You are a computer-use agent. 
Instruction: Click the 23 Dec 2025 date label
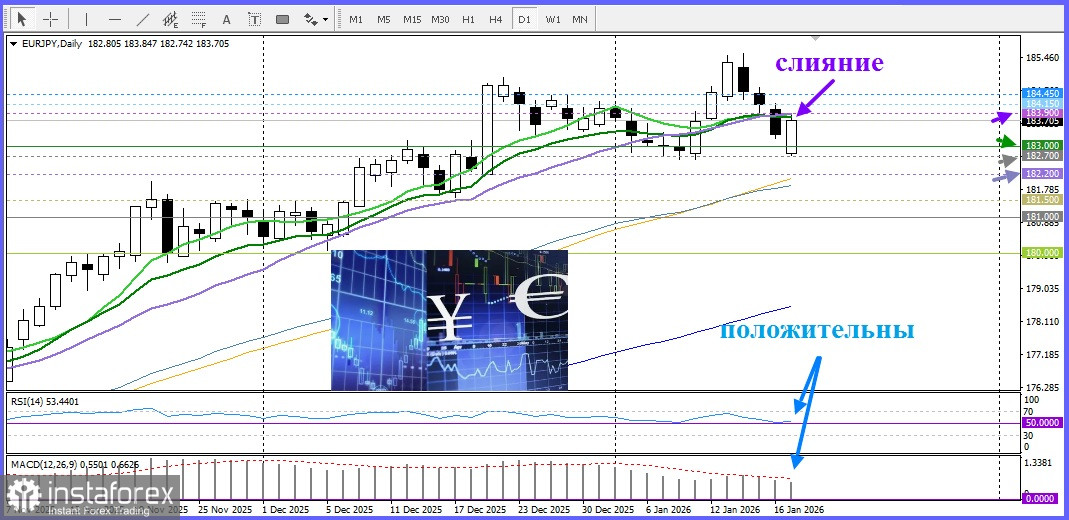544,510
